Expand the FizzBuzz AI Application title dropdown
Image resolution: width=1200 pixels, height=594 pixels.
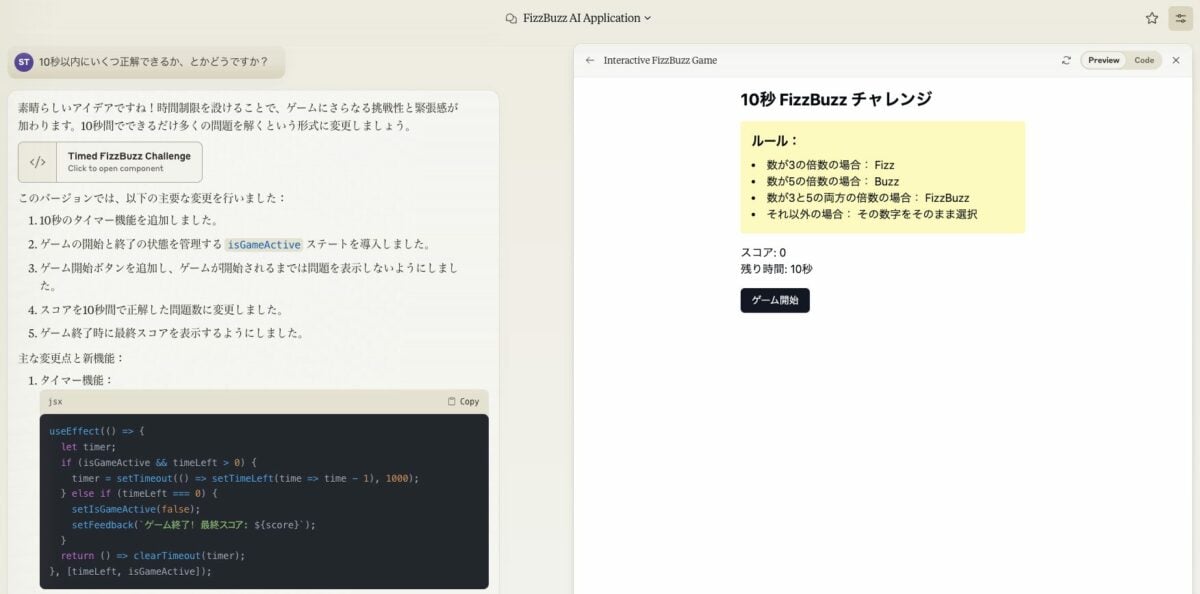[647, 18]
